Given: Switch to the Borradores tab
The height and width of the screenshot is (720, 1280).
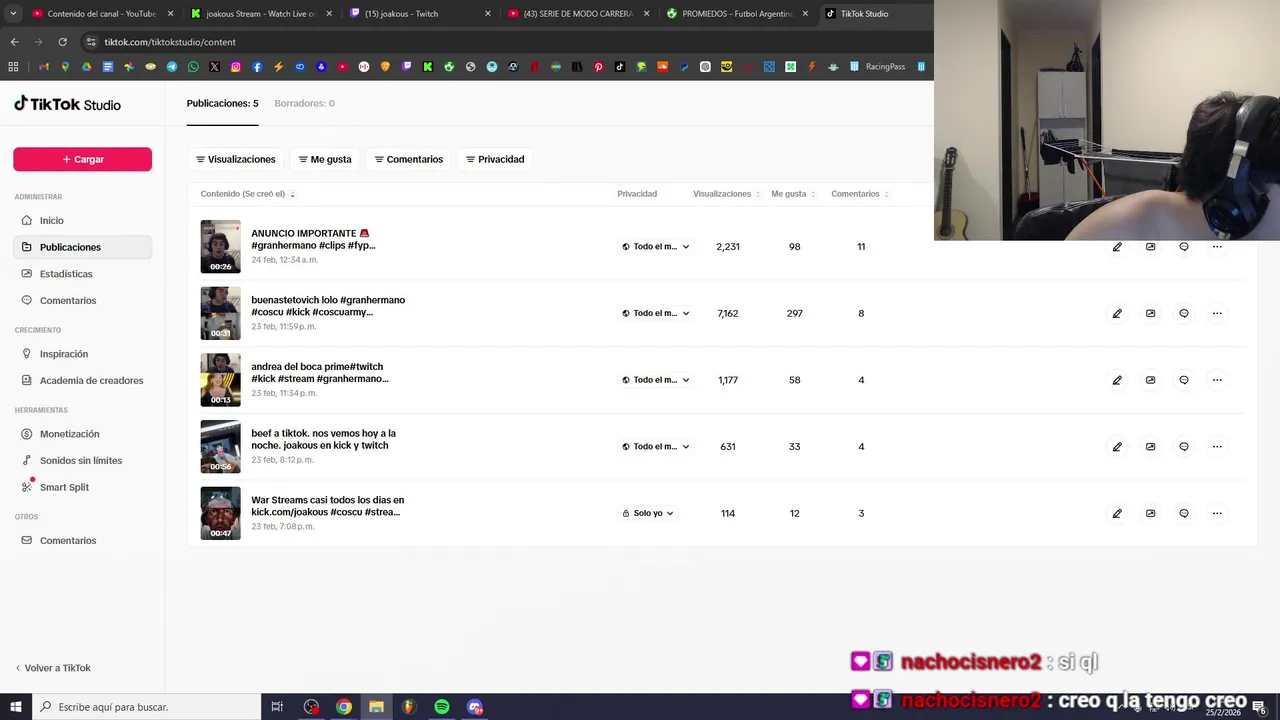Looking at the screenshot, I should click(304, 103).
